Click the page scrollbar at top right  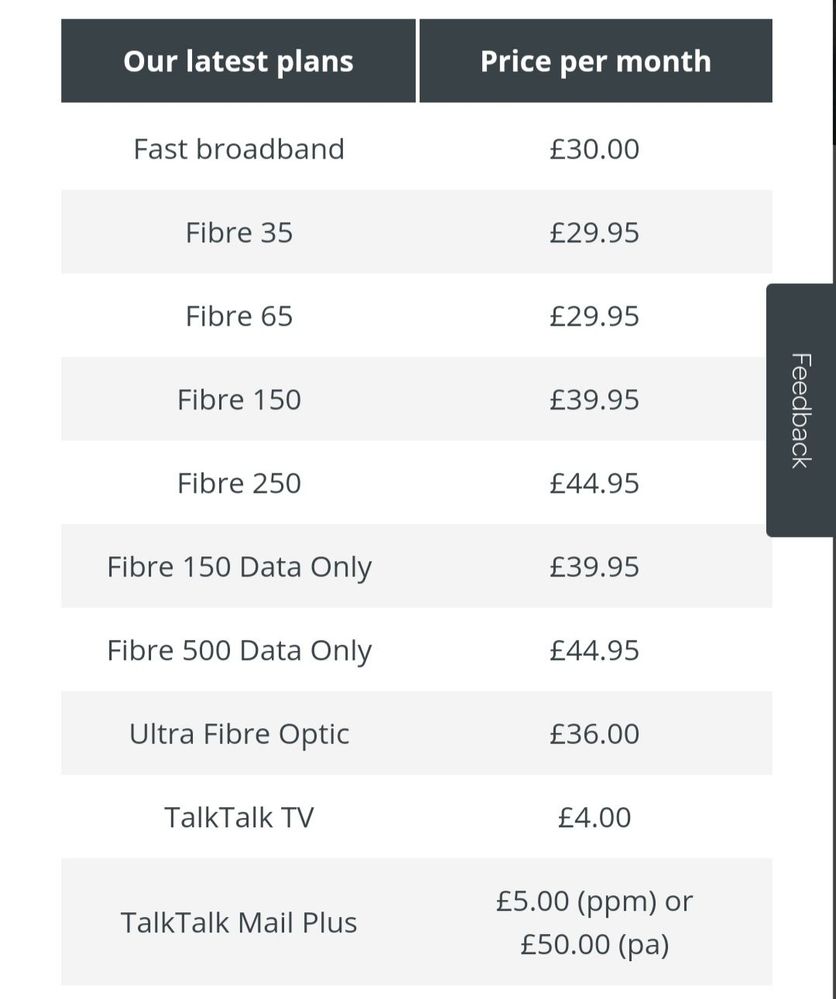(x=834, y=71)
